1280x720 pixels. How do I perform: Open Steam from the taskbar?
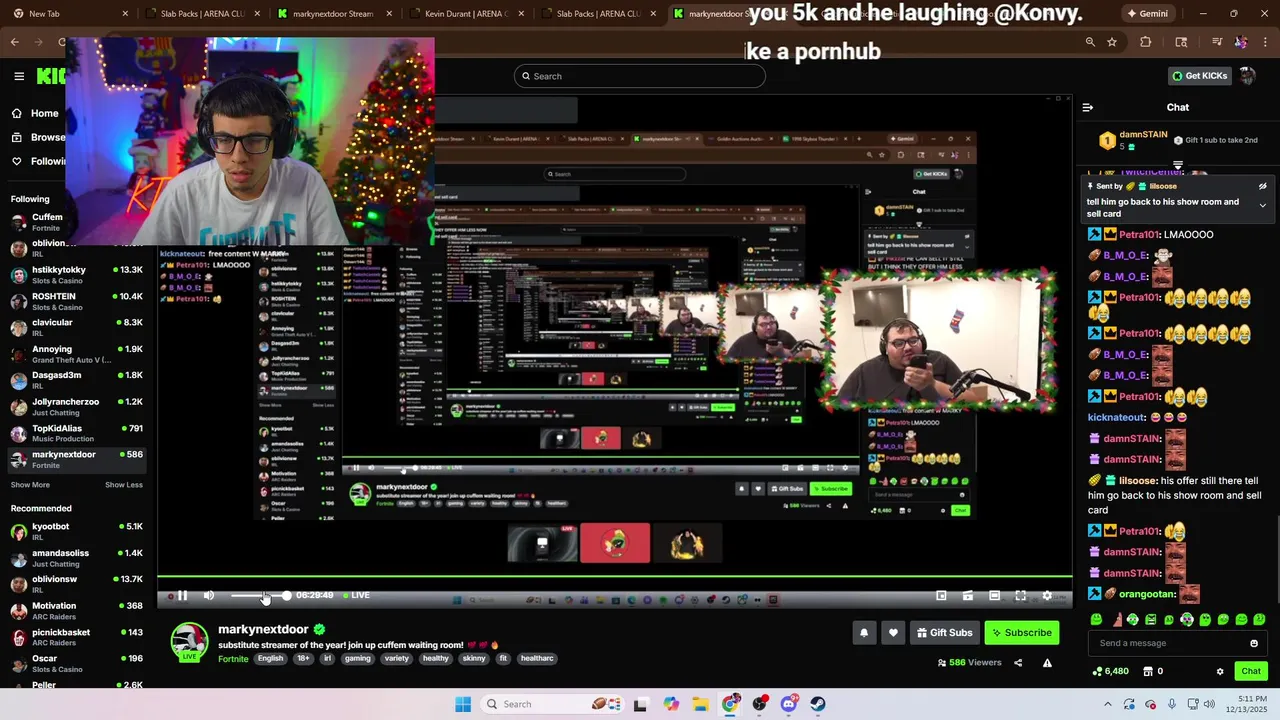[818, 704]
